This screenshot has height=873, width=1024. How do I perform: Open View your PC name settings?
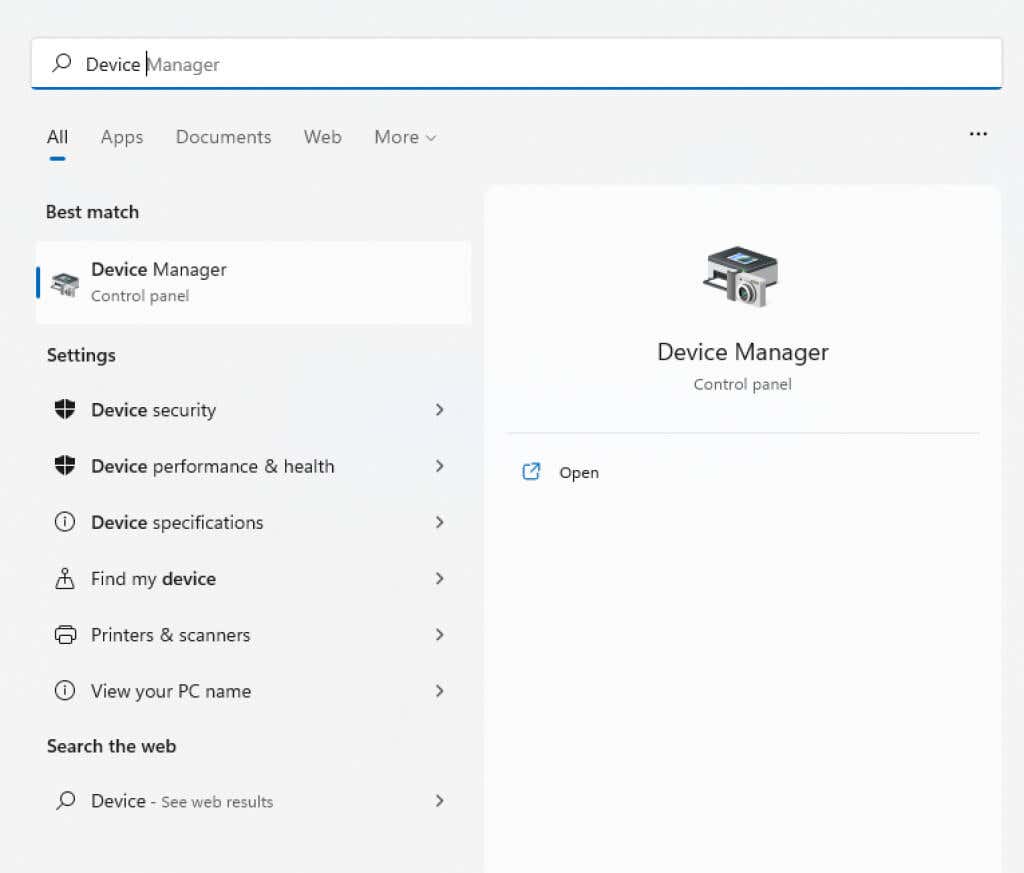pos(251,690)
